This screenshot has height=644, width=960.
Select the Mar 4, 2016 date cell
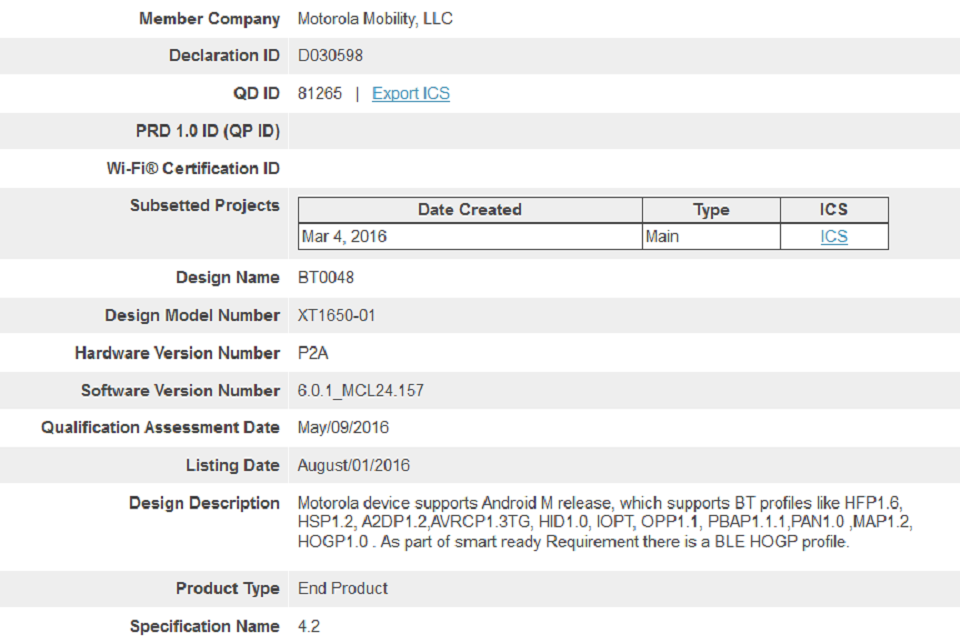tap(344, 237)
